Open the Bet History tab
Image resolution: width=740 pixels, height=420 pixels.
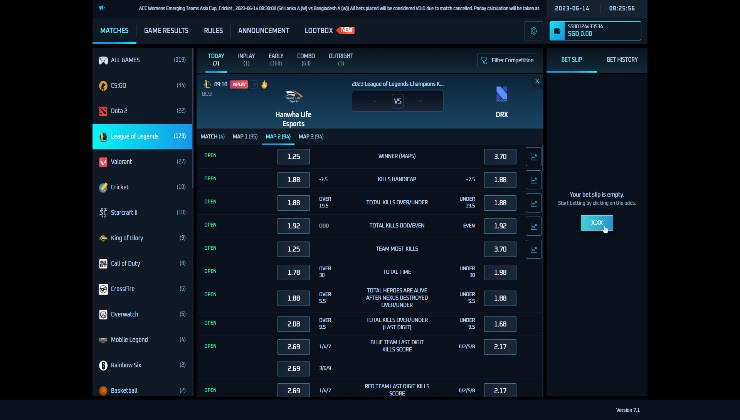click(x=621, y=60)
